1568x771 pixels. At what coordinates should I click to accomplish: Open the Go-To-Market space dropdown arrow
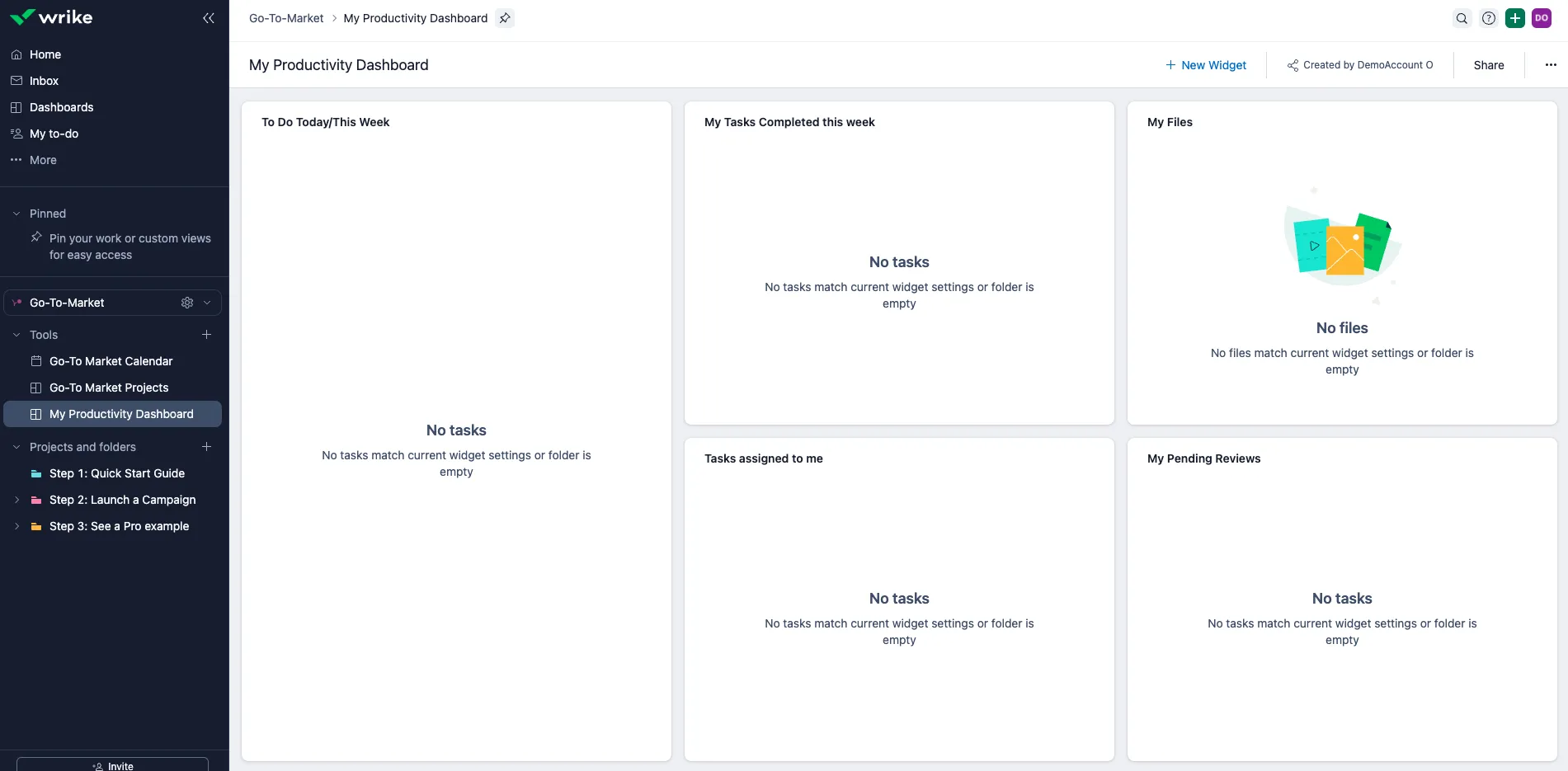[207, 303]
